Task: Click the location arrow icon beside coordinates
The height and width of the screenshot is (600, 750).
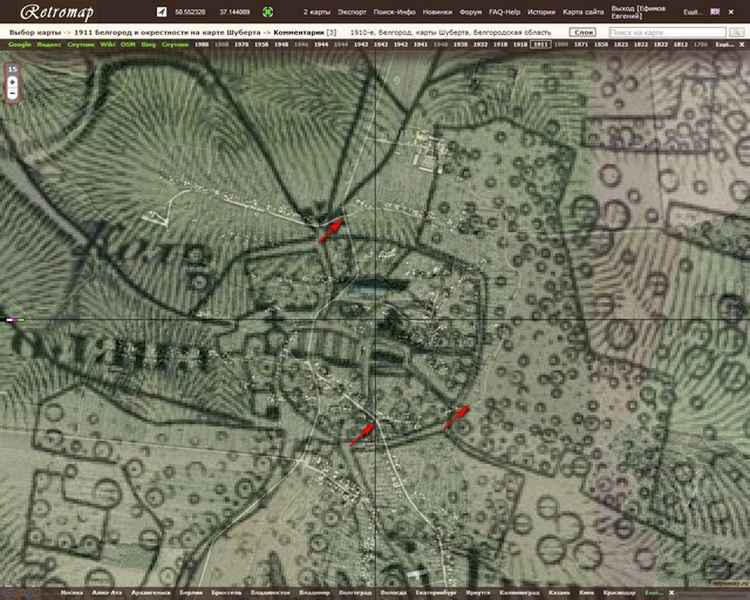Action: 162,12
